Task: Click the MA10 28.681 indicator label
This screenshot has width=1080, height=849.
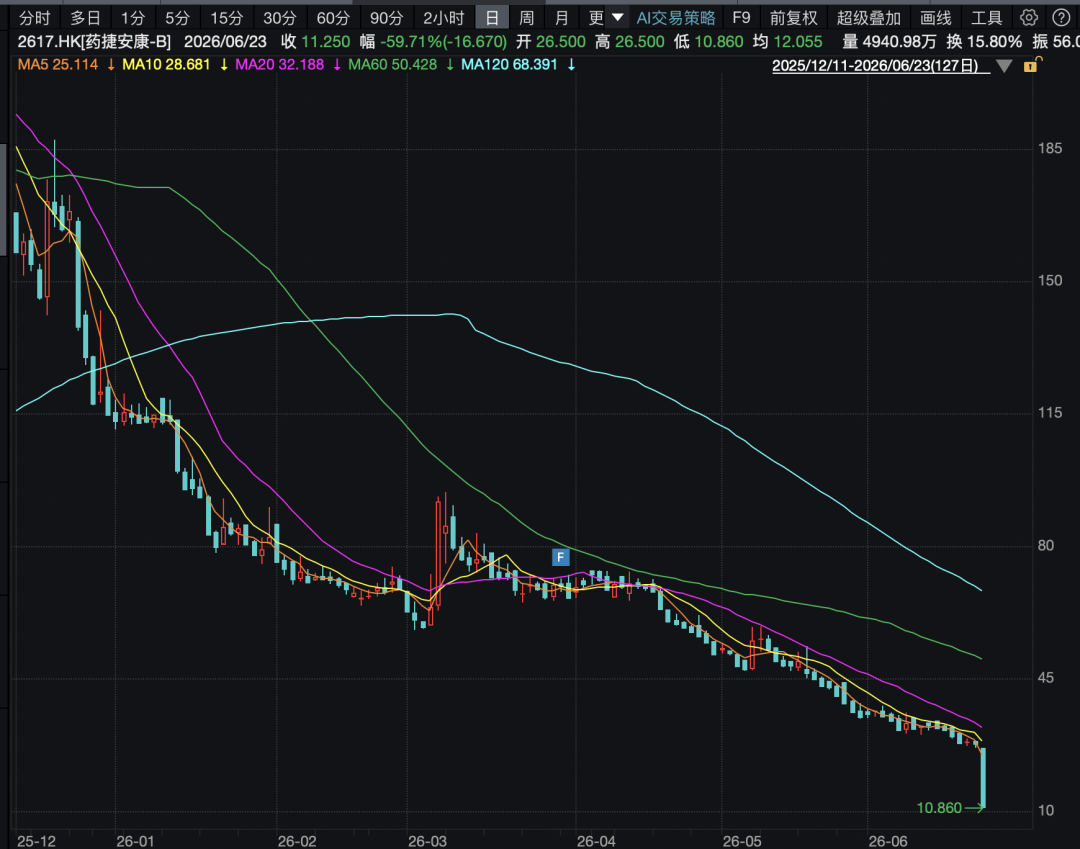Action: (166, 65)
